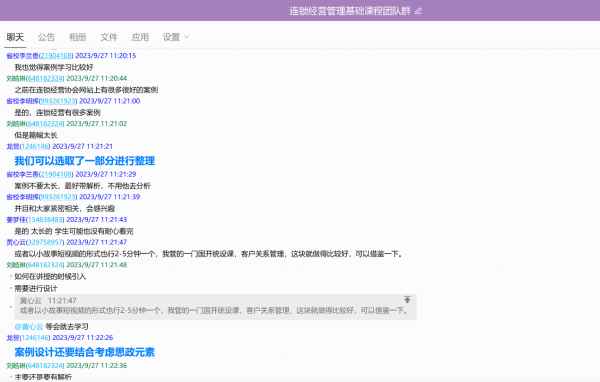
Task: Click QQ number 1246146 in the 11:21:21 message
Action: click(35, 146)
